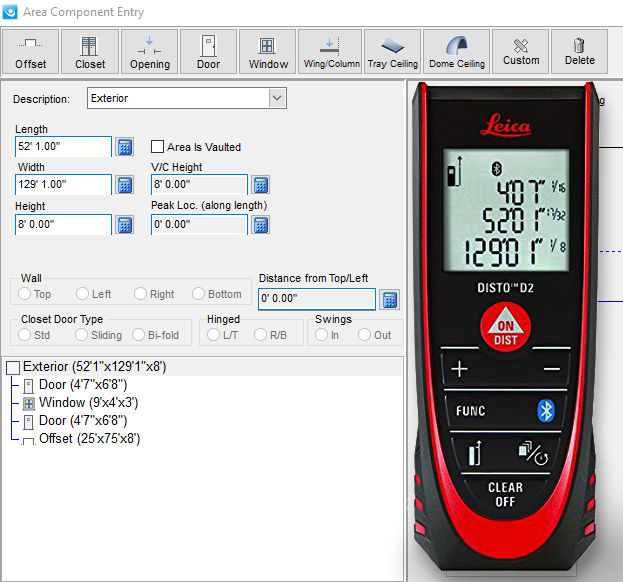Select the Top wall radio button
Screen dimensions: 623x582
25,294
